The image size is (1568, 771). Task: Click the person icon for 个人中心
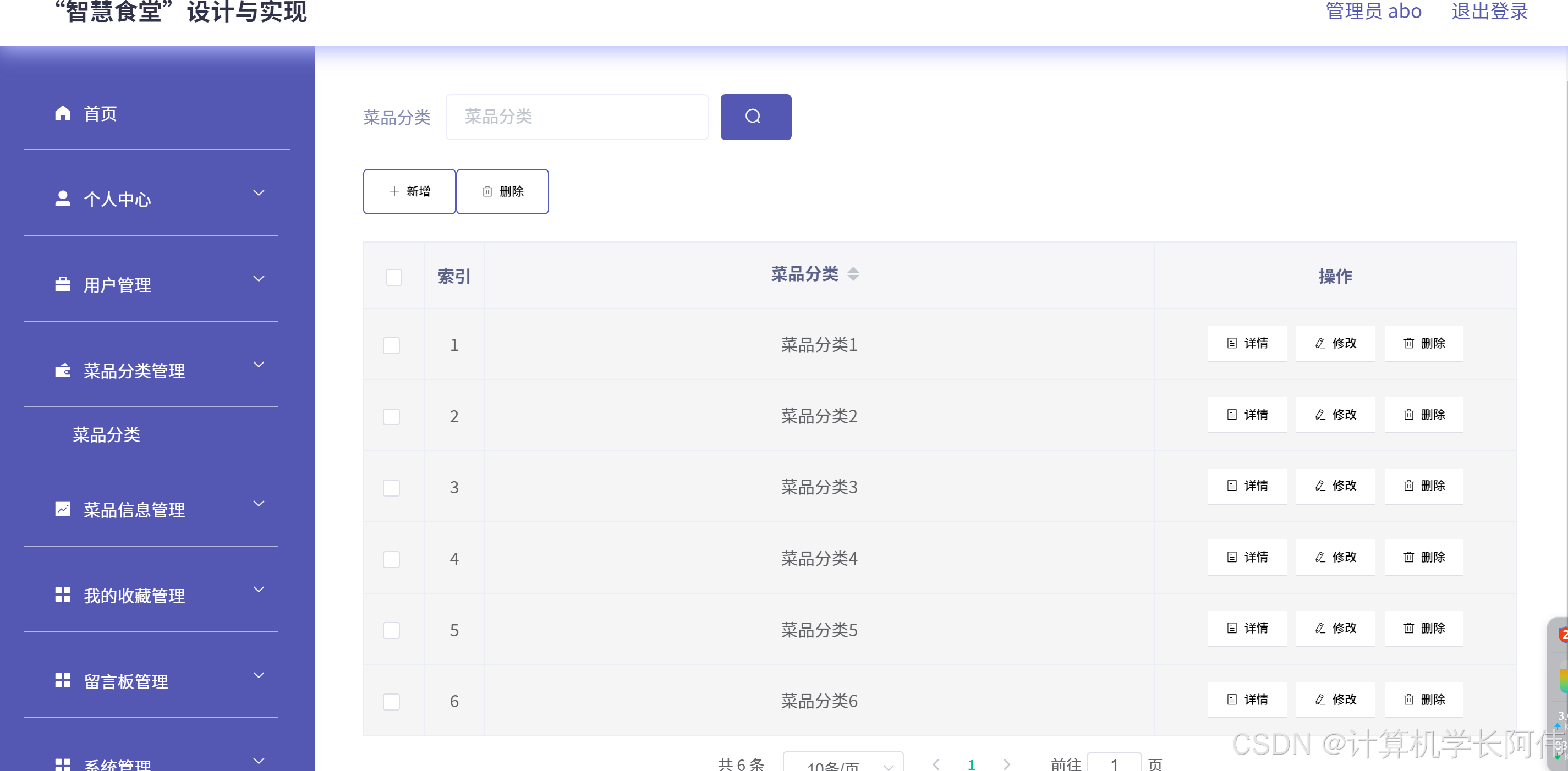63,199
